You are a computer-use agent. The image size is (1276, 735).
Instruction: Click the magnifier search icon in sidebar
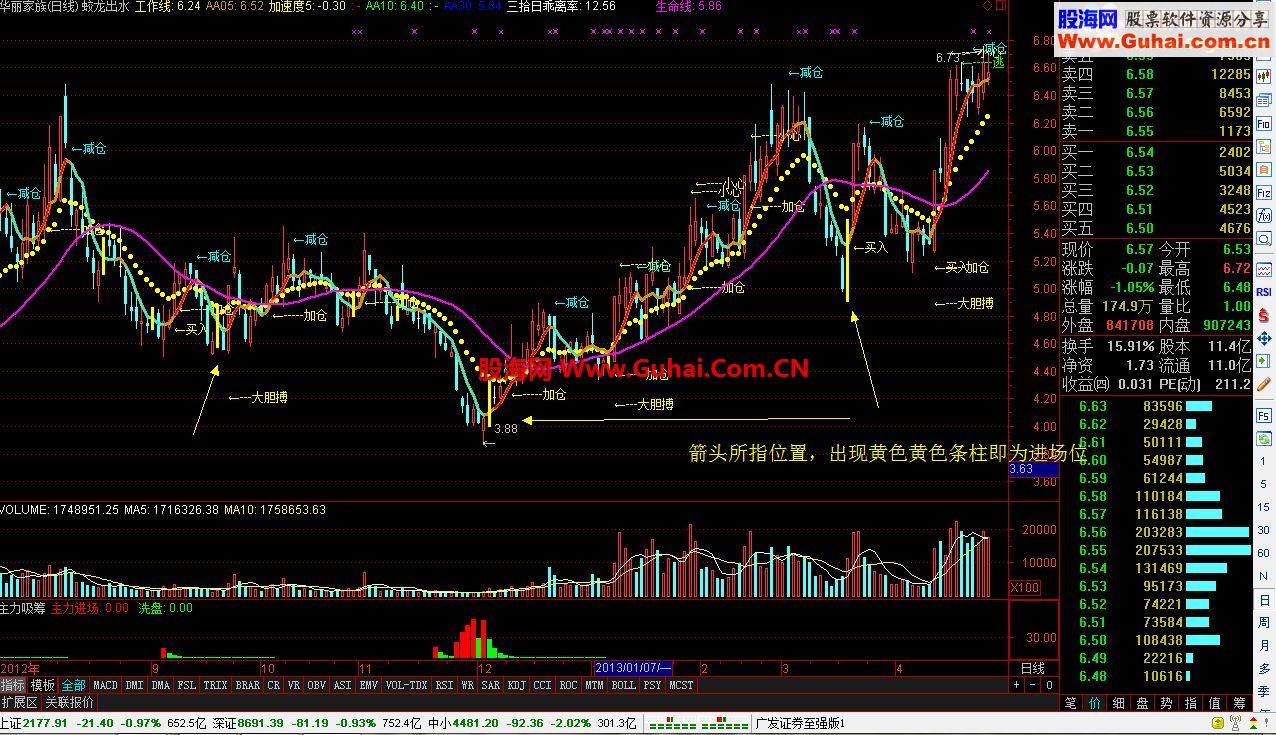pyautogui.click(x=1264, y=238)
